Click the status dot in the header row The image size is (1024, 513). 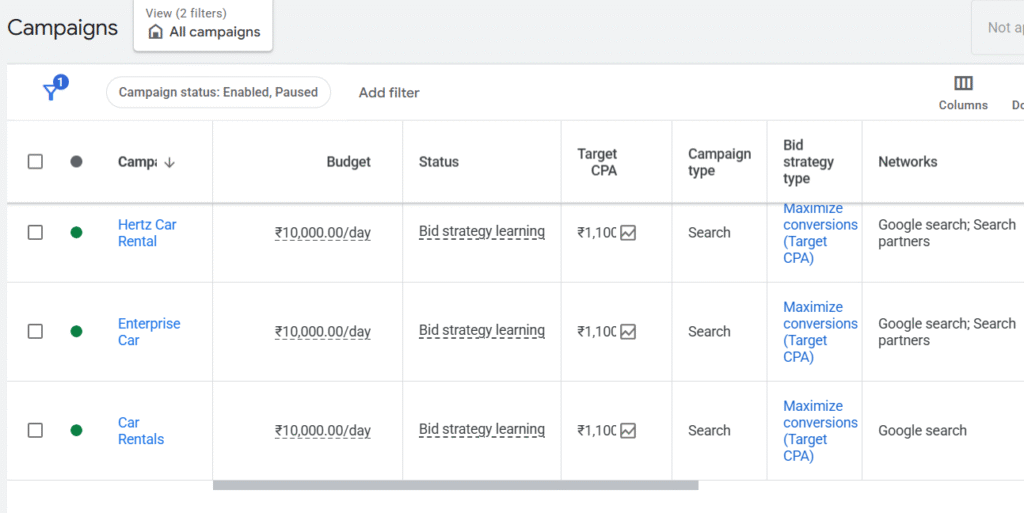point(76,161)
